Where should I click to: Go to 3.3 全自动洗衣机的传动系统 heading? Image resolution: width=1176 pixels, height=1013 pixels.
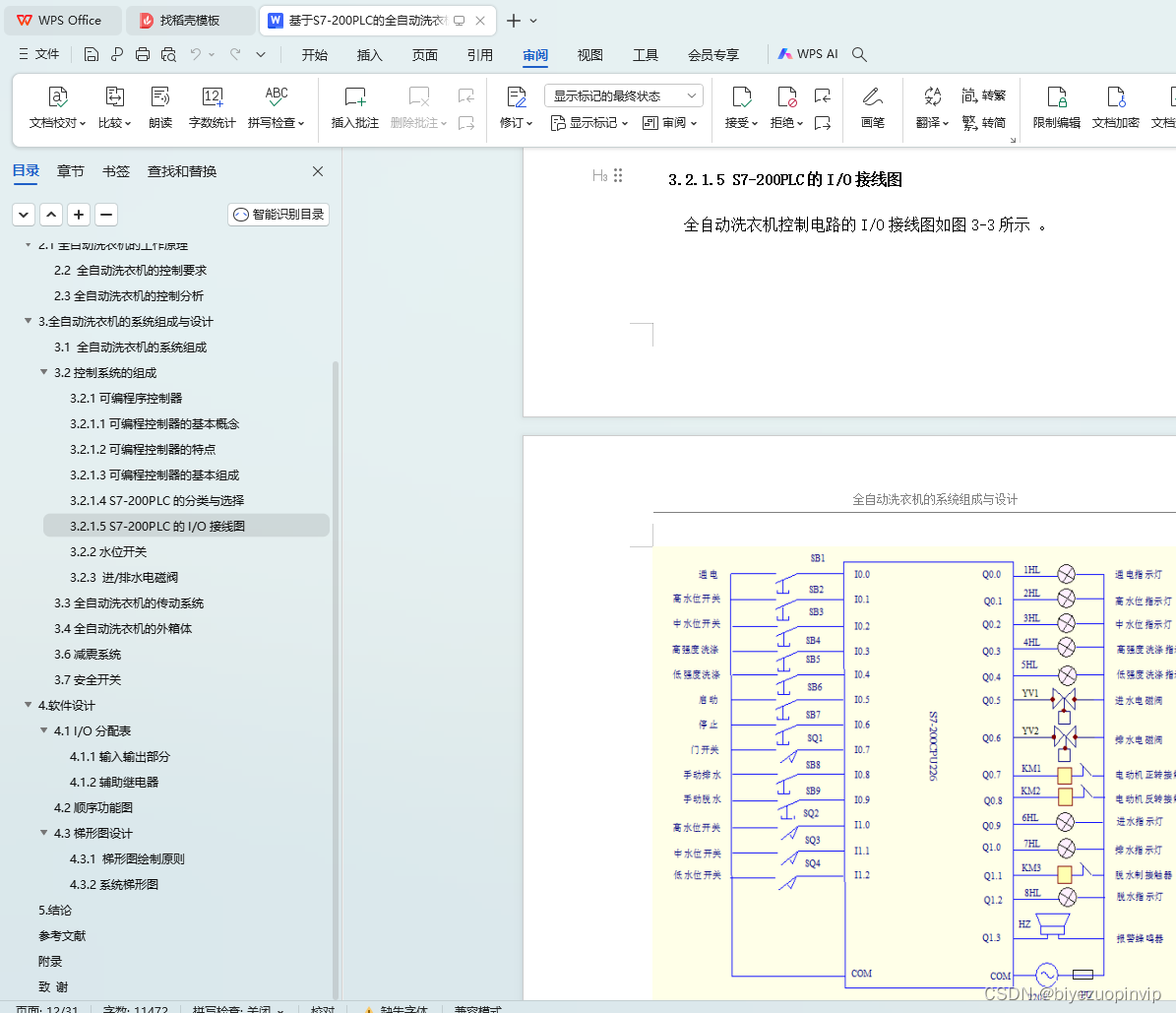point(128,602)
